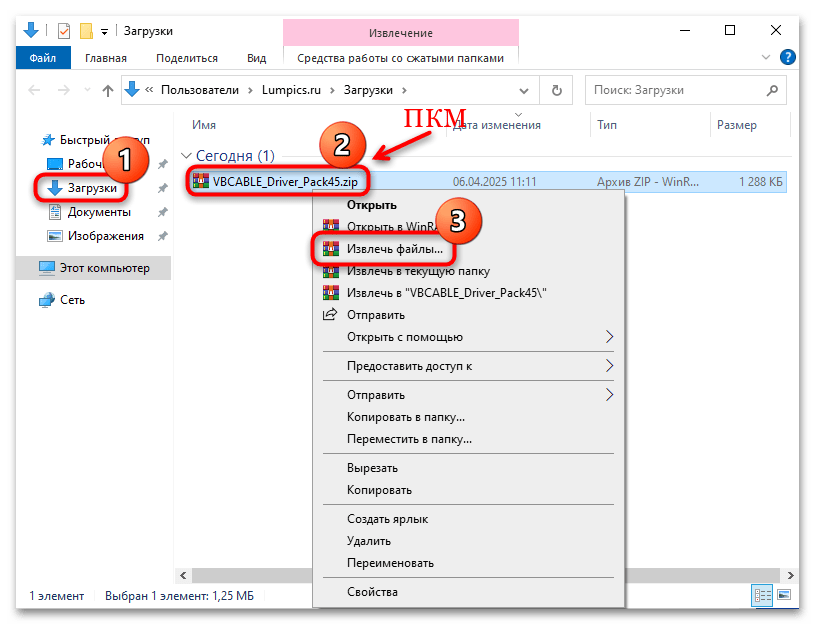Switch to the Вид ribbon tab
This screenshot has height=625, width=815.
pos(256,58)
